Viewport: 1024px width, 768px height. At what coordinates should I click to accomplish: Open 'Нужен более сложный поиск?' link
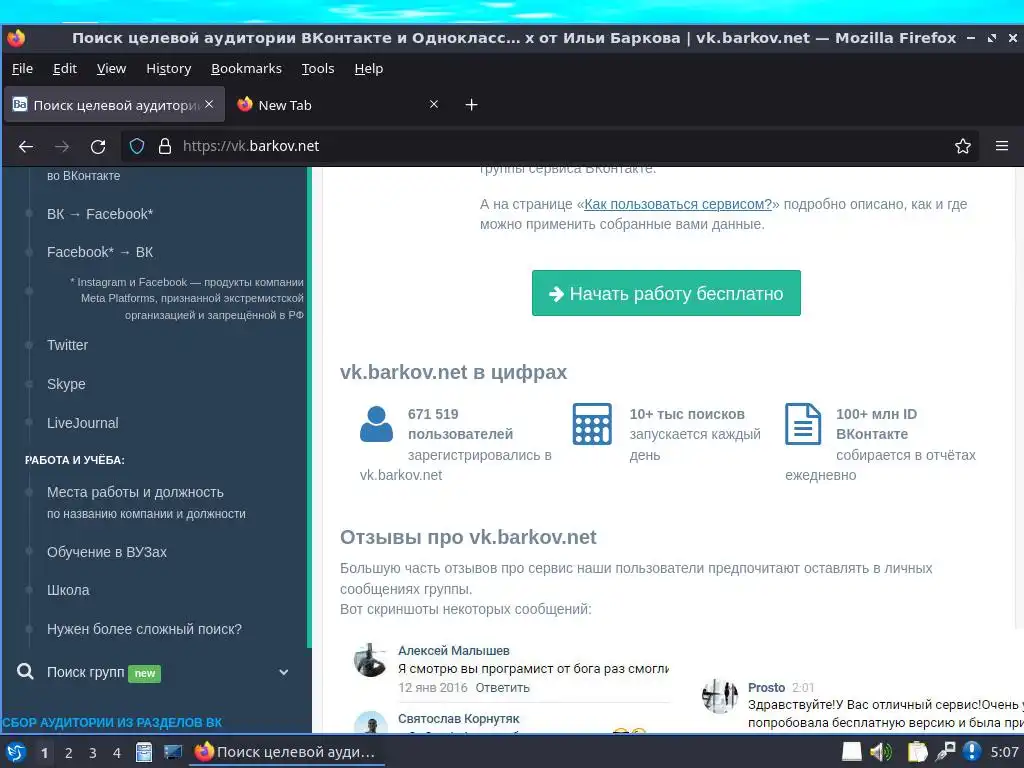point(144,629)
